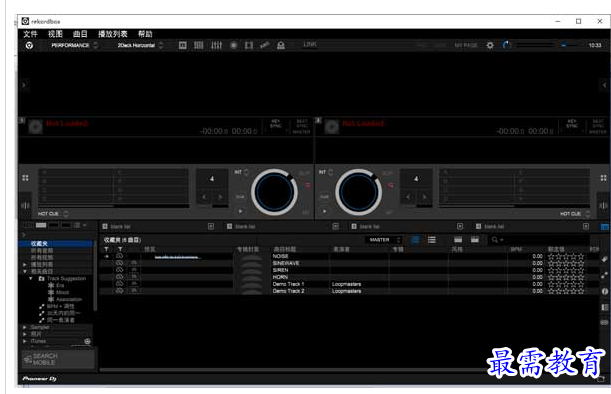This screenshot has width=611, height=394.
Task: Toggle BEAT SYNC on deck 1
Action: pos(302,124)
